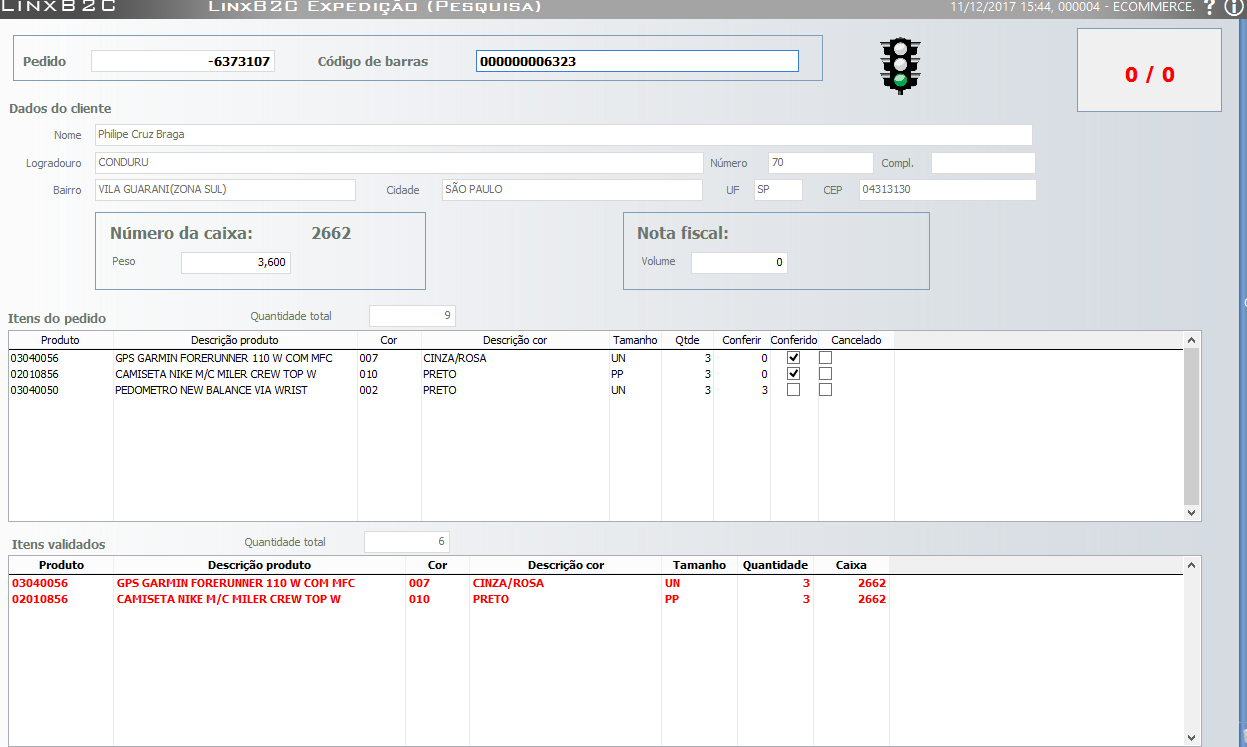Select PEDOMETRO NEW BALANCE VIA WRIST description

click(x=211, y=390)
